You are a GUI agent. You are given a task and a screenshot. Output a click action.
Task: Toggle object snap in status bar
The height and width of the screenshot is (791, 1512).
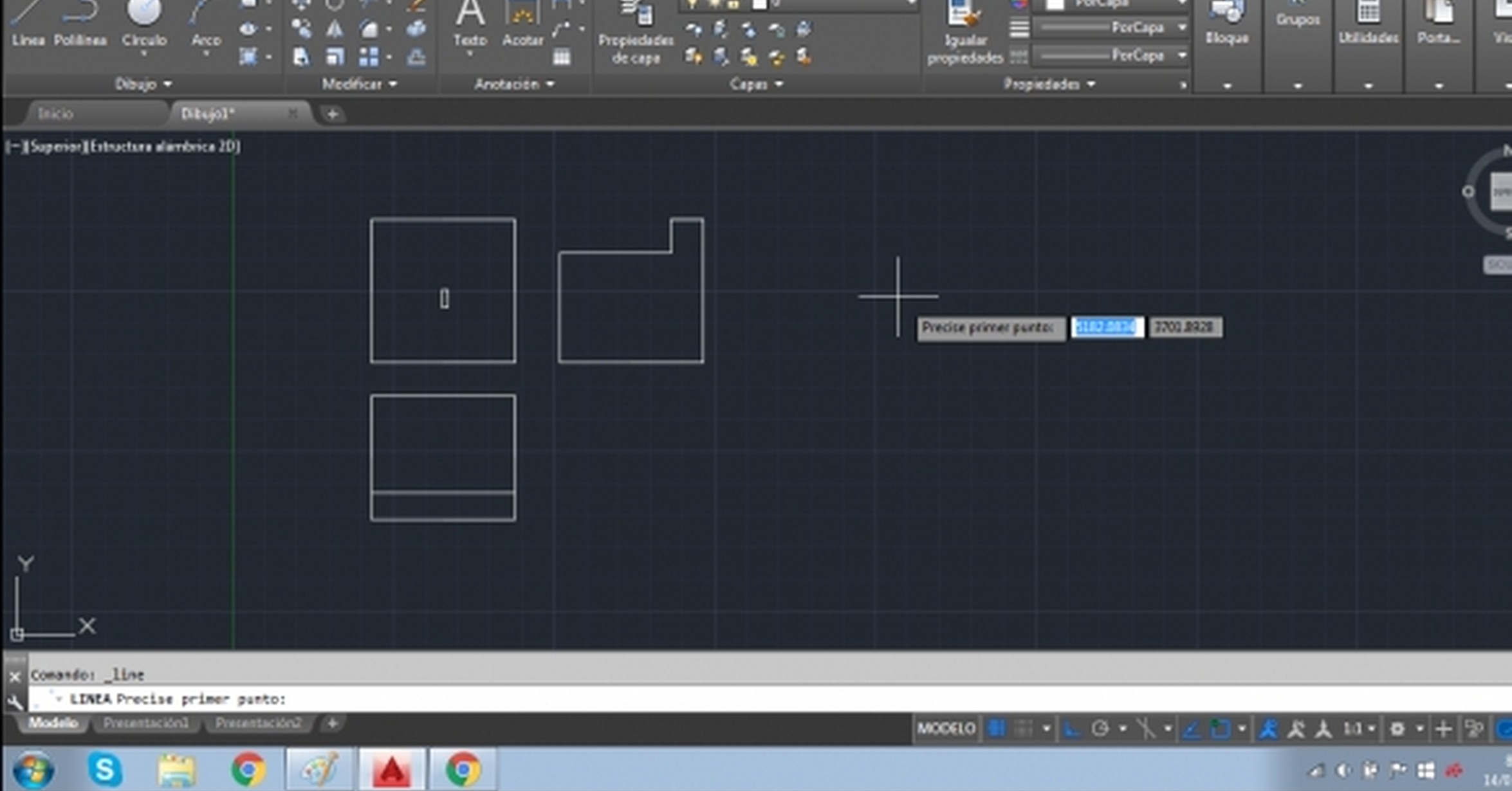pyautogui.click(x=1219, y=729)
